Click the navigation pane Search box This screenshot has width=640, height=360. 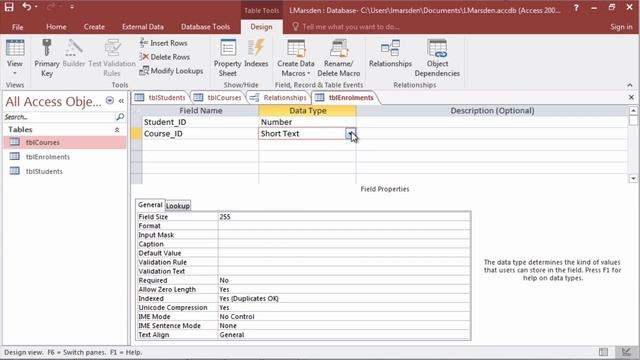tap(60, 117)
